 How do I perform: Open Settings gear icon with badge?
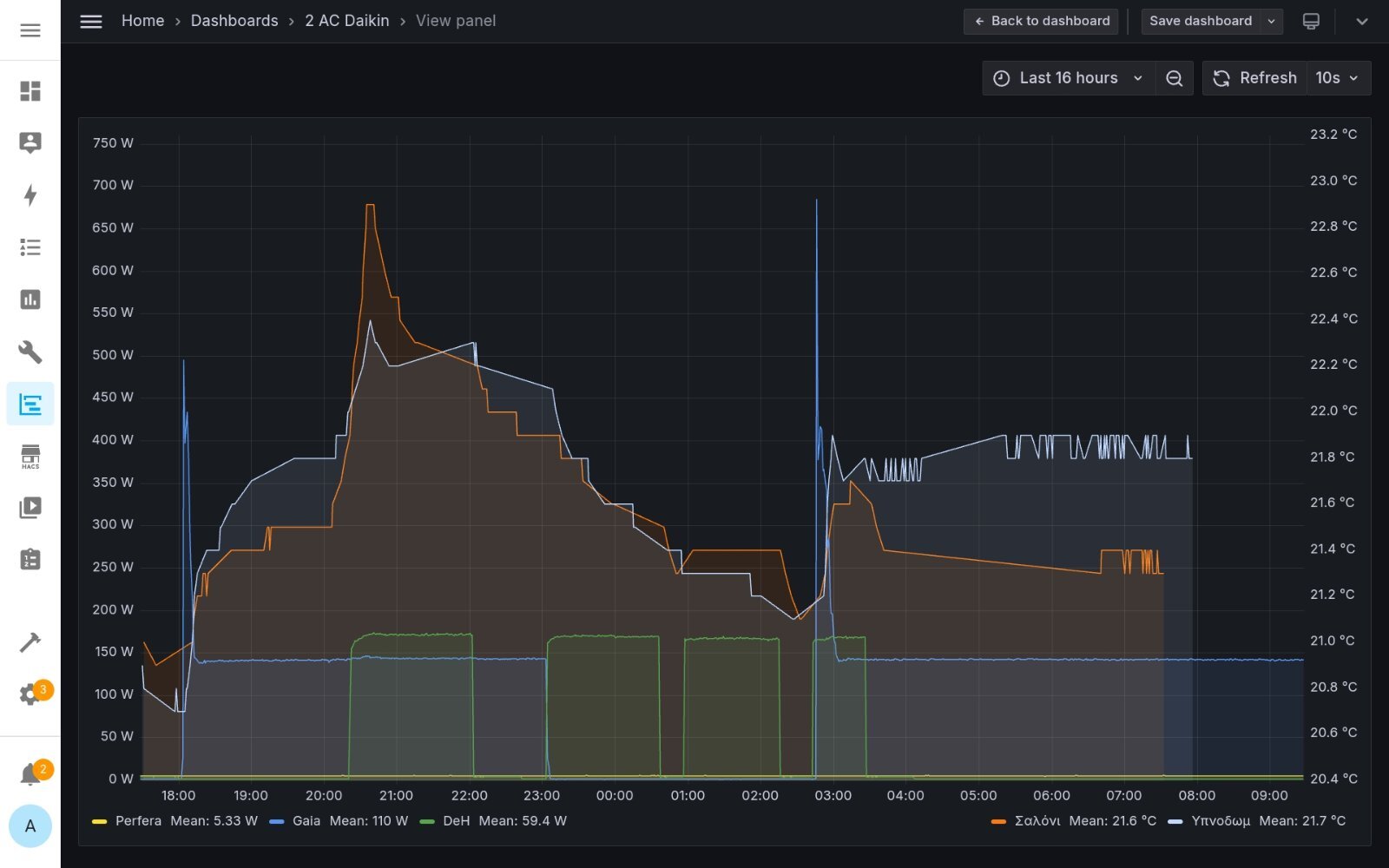point(30,694)
